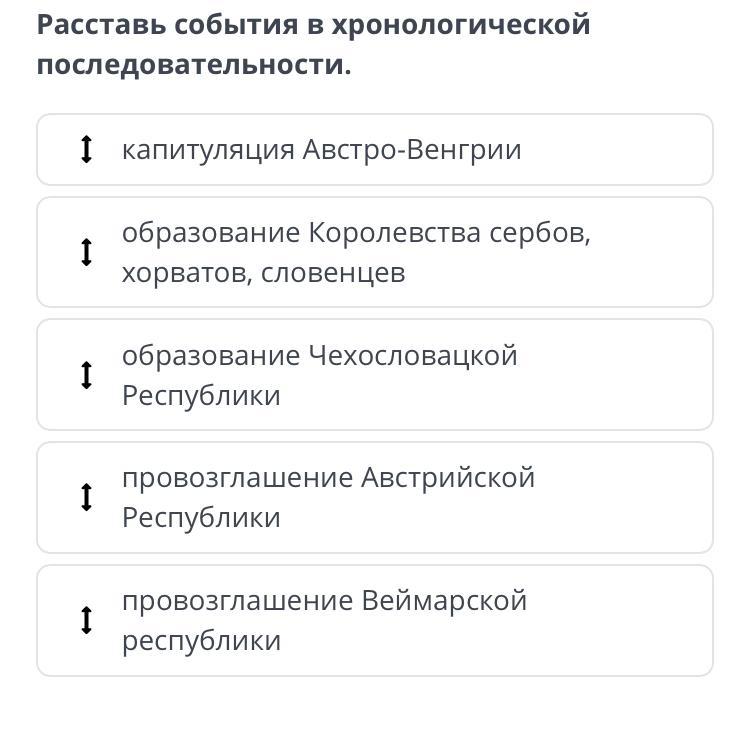
Task: Click the word 'сербов' in second item
Action: click(540, 233)
